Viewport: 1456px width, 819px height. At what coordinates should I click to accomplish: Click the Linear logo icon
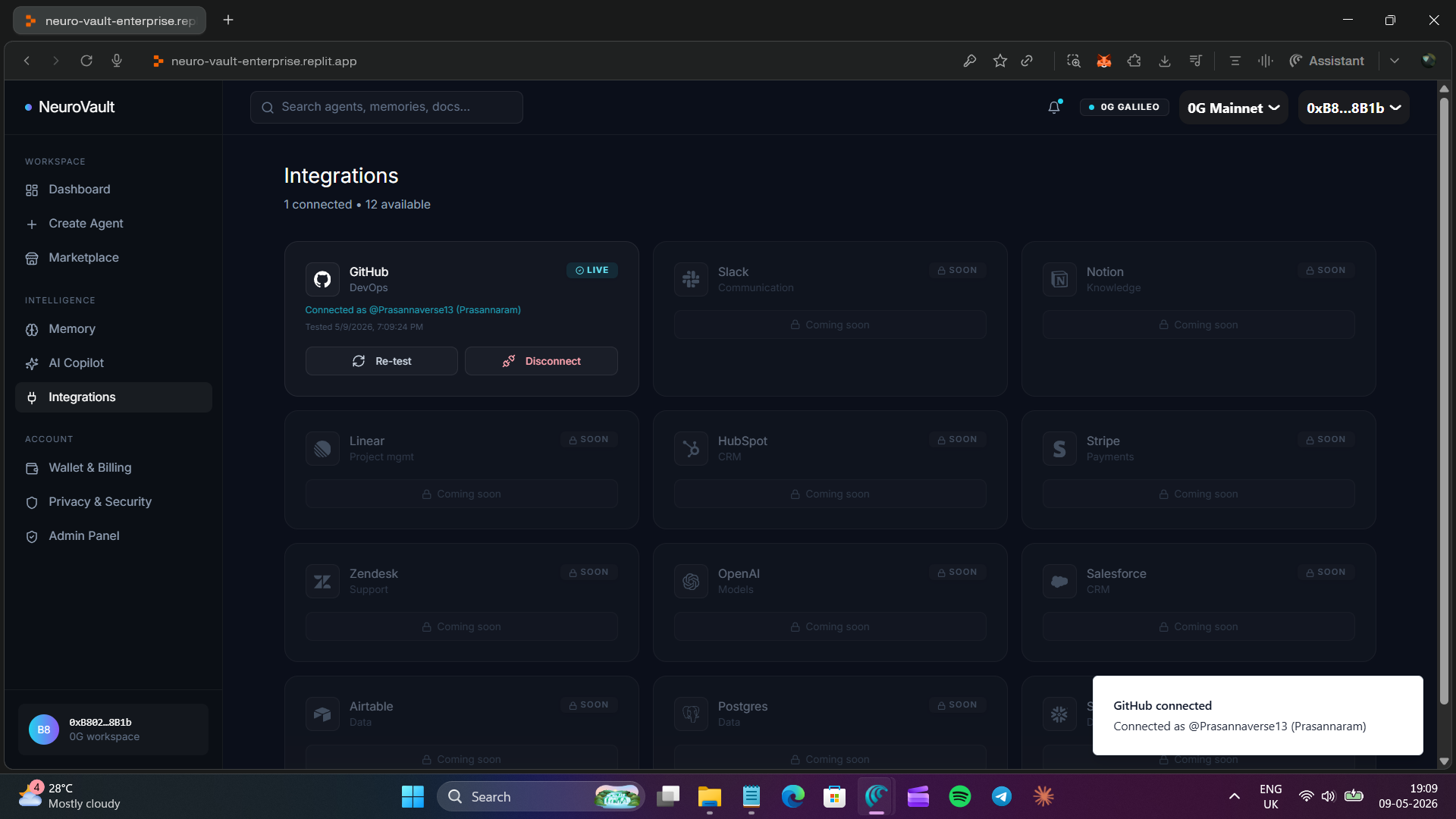(x=322, y=448)
